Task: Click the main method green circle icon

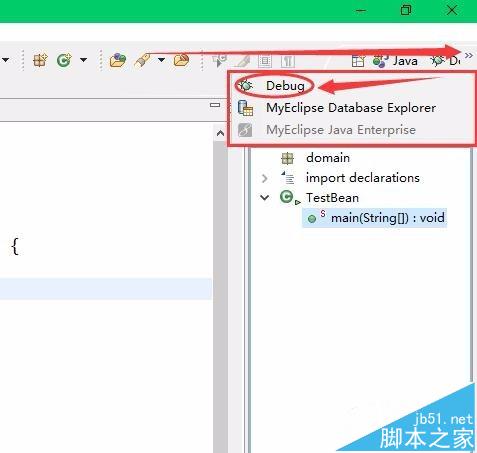Action: pos(312,219)
